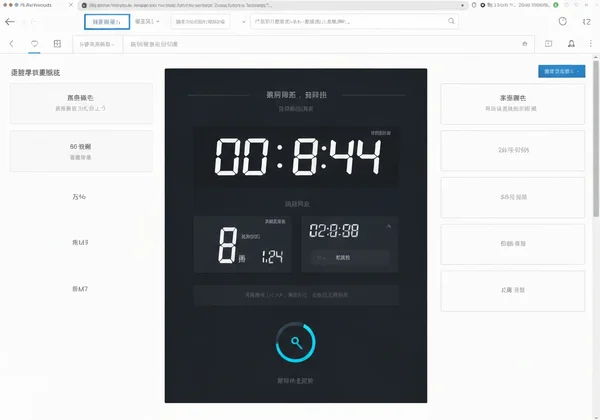Click the address bar dropdown arrow
The width and height of the screenshot is (600, 420).
pyautogui.click(x=462, y=5)
